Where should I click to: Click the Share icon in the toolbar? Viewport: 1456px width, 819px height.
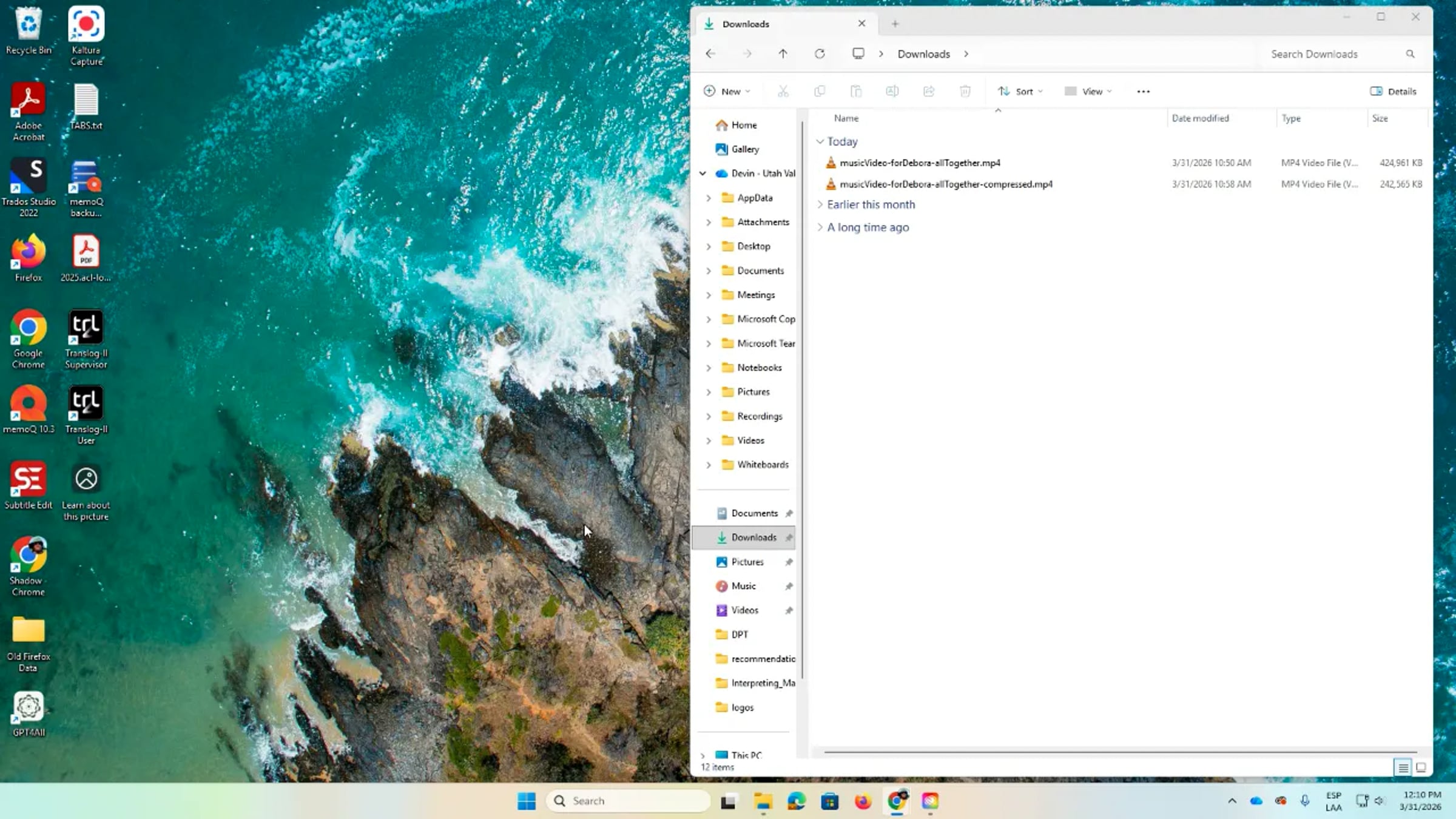pyautogui.click(x=929, y=92)
